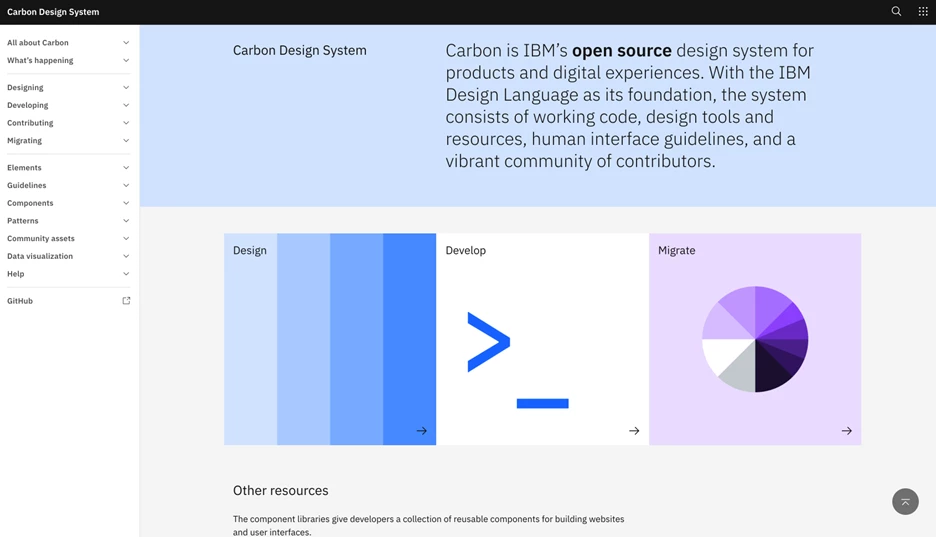
Task: Open the All about Carbon menu item
Action: pyautogui.click(x=38, y=43)
